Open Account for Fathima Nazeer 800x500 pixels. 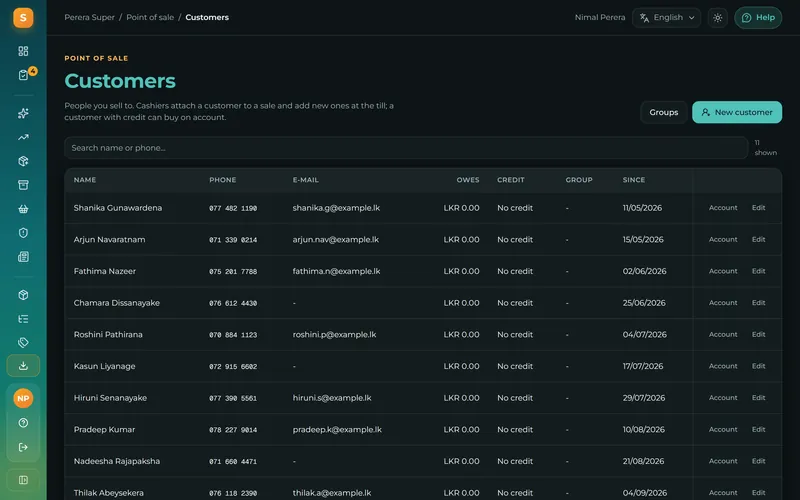[723, 271]
